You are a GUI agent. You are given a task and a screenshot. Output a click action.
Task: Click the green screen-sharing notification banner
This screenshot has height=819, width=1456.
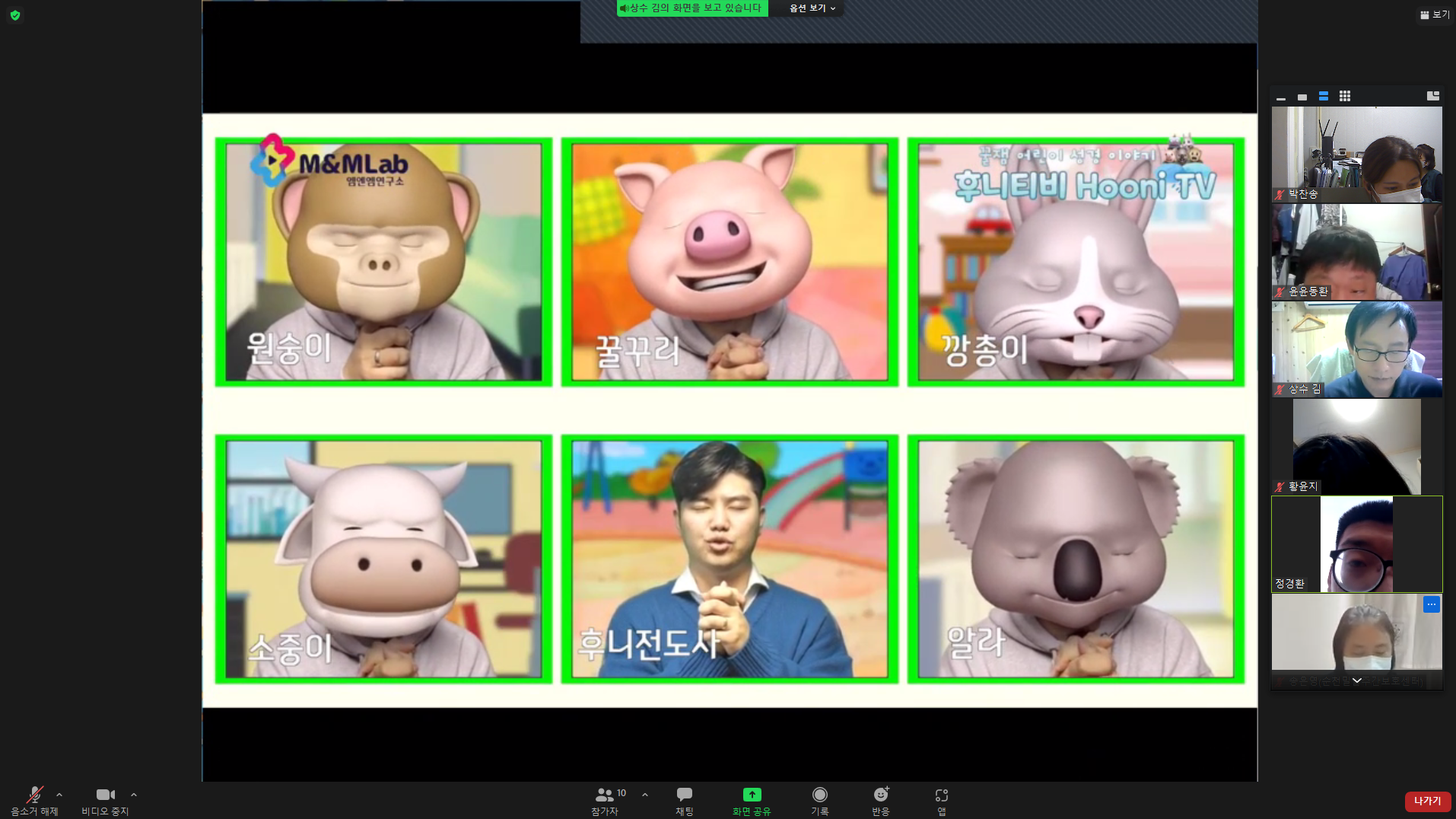[x=691, y=8]
